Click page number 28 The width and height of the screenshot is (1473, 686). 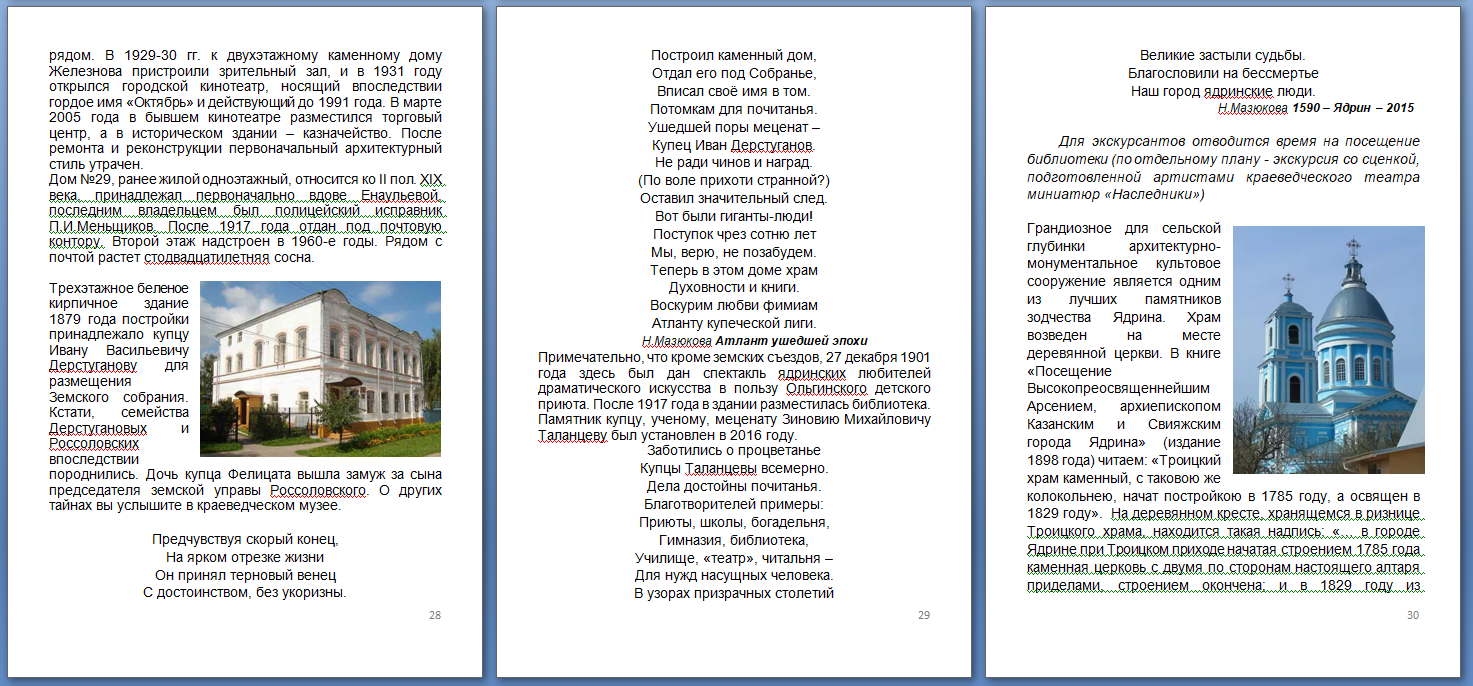[435, 615]
